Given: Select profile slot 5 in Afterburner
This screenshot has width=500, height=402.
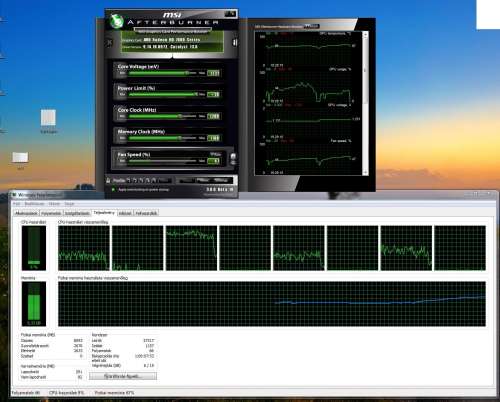Looking at the screenshot, I should tap(154, 181).
